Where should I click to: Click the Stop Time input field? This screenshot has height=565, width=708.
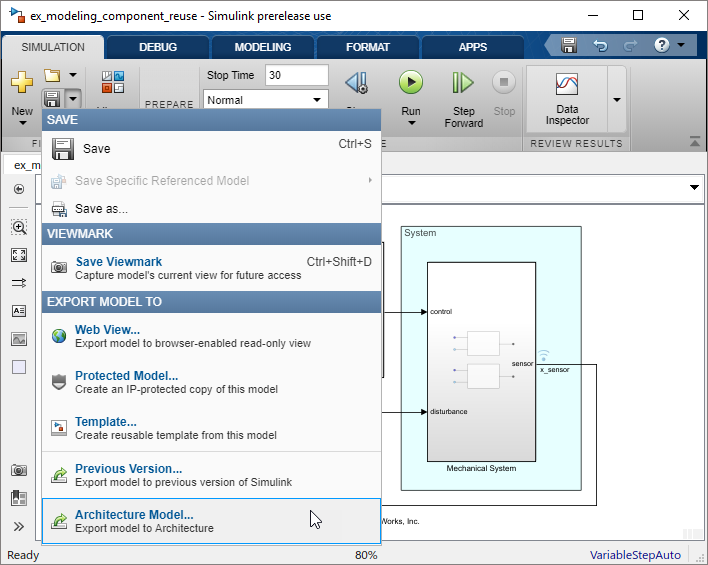[296, 75]
